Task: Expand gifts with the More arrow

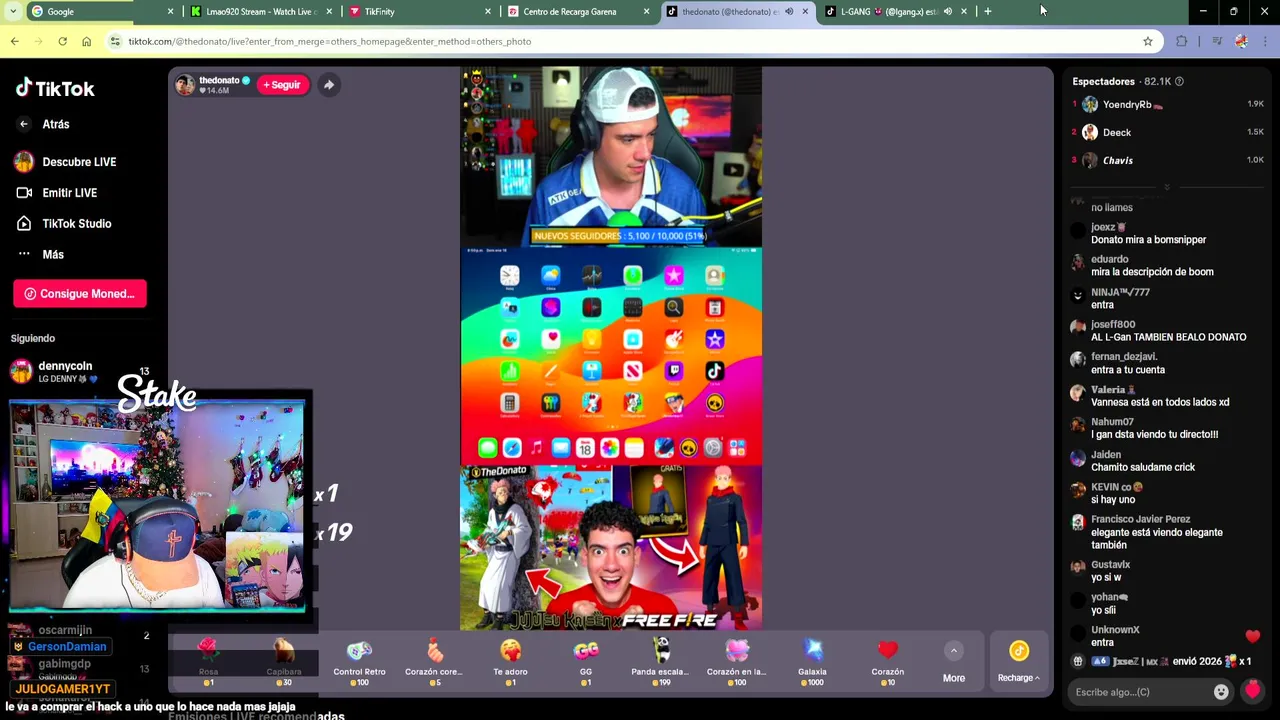Action: click(954, 651)
